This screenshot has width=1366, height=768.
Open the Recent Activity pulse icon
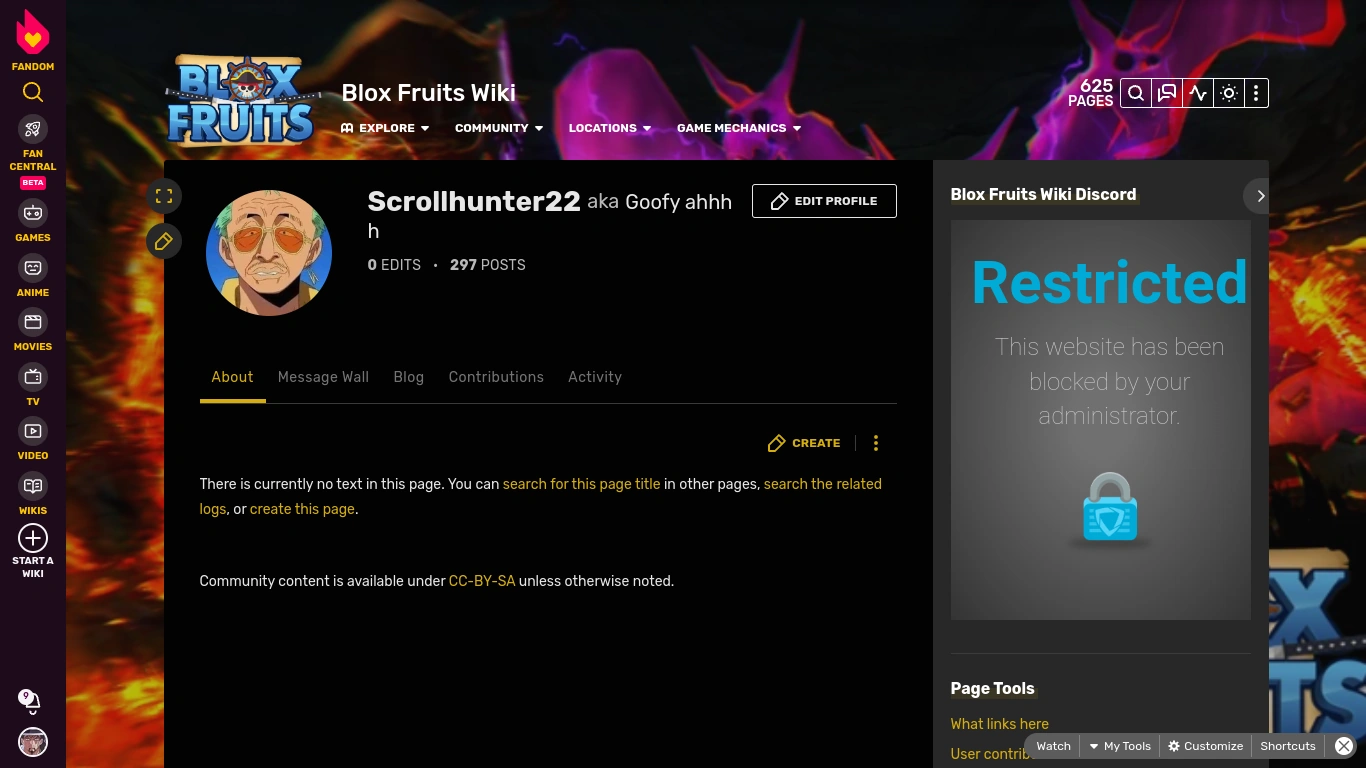[1198, 93]
